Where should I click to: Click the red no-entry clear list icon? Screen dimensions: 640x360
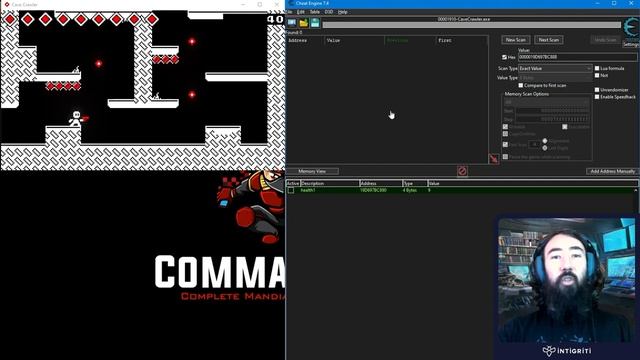(x=462, y=171)
